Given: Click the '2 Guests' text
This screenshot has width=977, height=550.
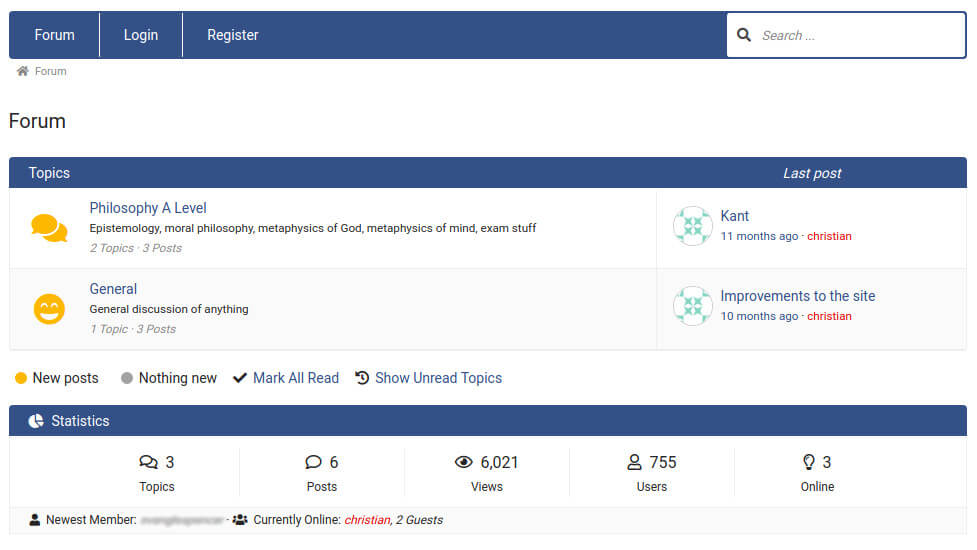Looking at the screenshot, I should pos(419,520).
